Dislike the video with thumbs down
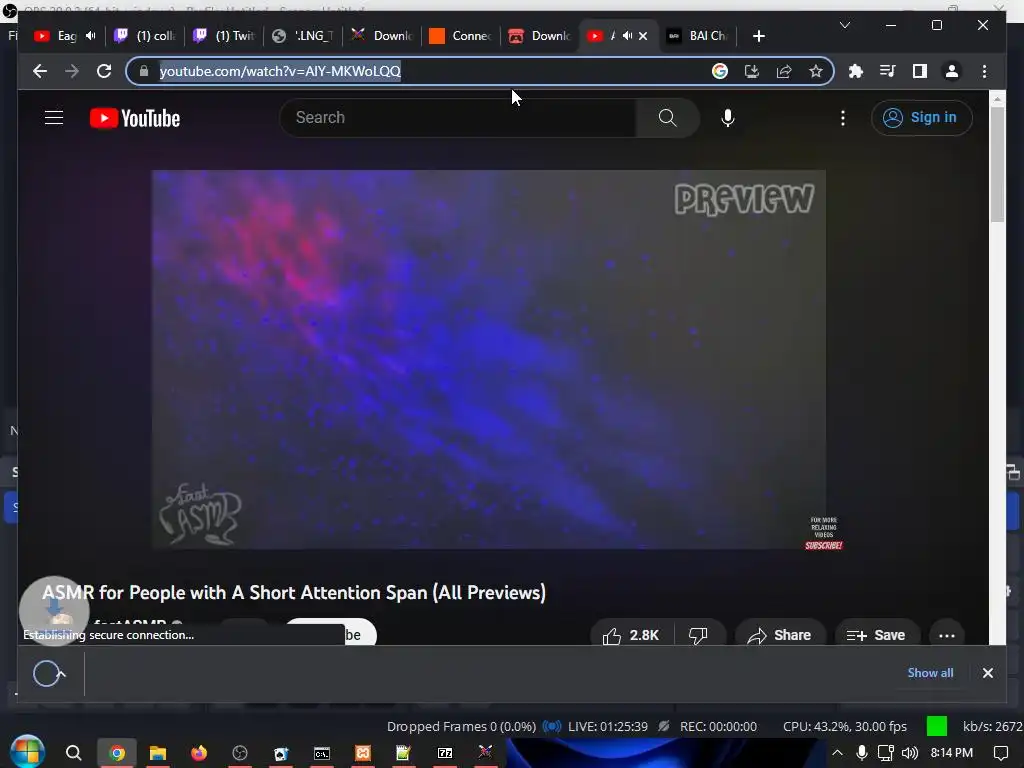The height and width of the screenshot is (768, 1024). (x=698, y=635)
